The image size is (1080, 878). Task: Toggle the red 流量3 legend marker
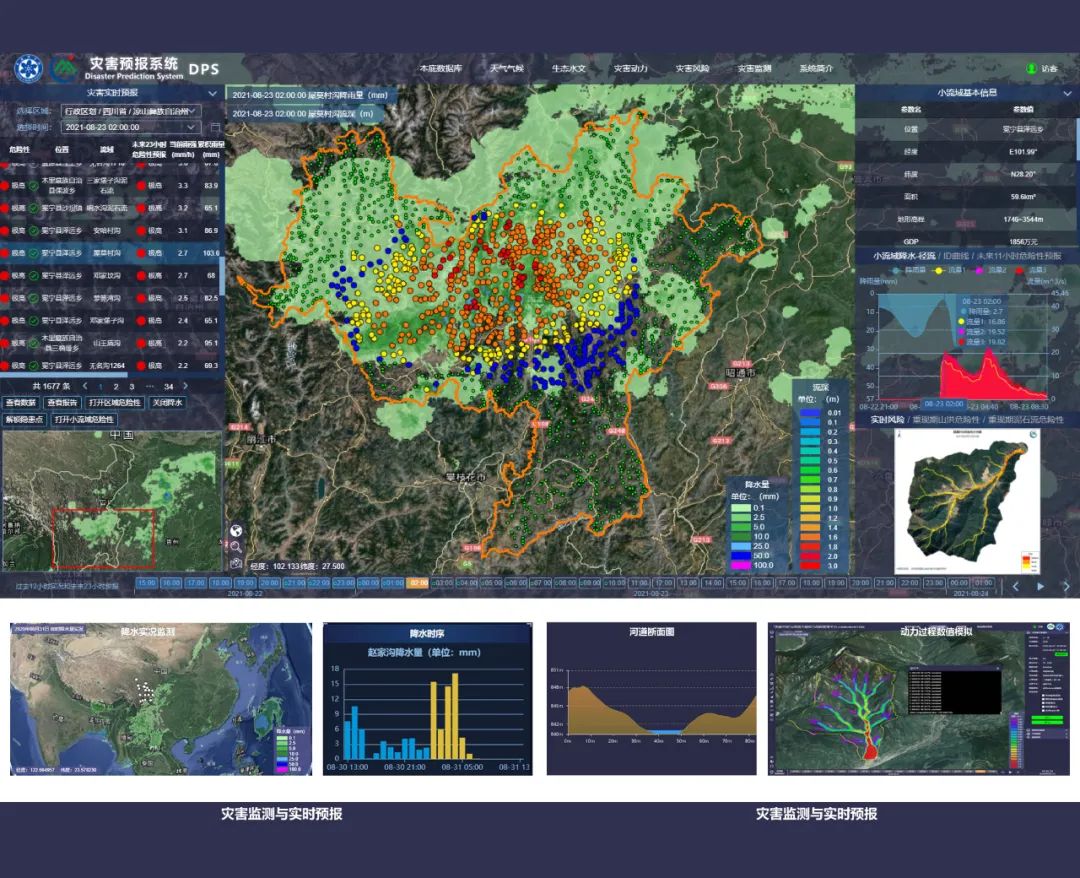point(1019,271)
